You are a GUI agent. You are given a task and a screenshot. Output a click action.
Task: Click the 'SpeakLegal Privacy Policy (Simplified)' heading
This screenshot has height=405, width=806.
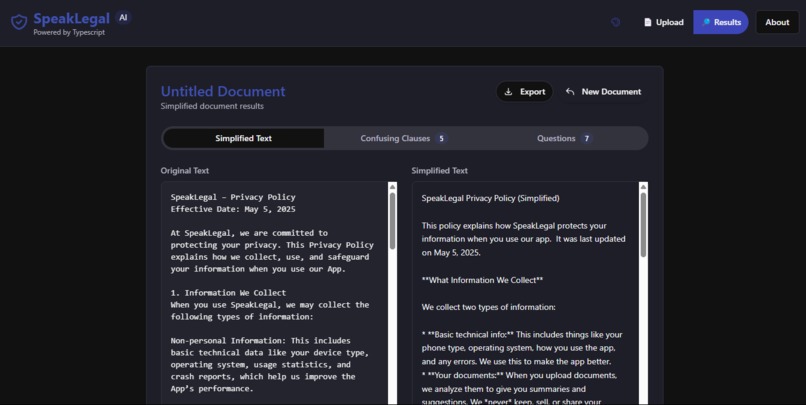tap(490, 198)
